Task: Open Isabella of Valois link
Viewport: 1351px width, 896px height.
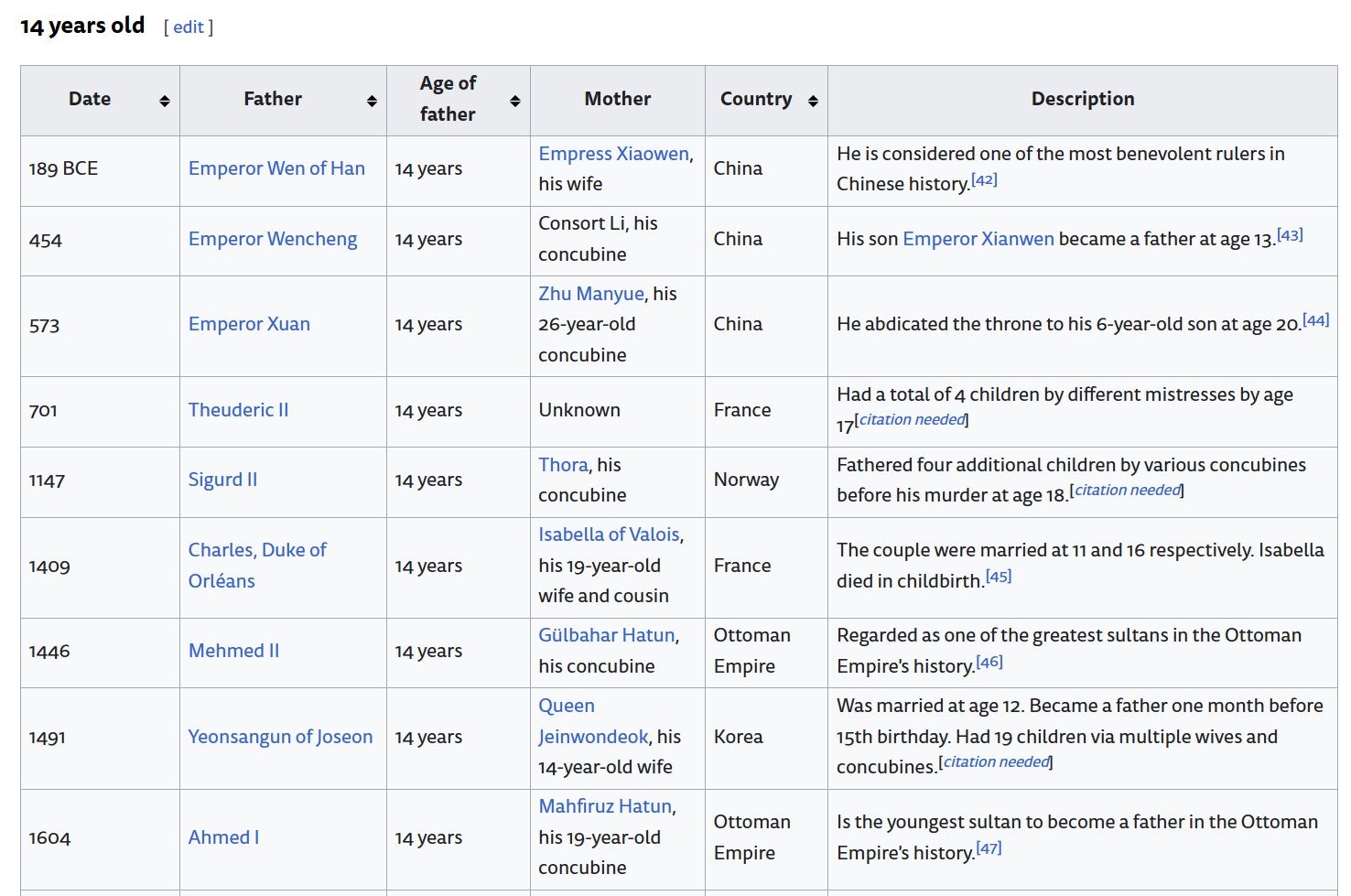Action: pos(609,534)
